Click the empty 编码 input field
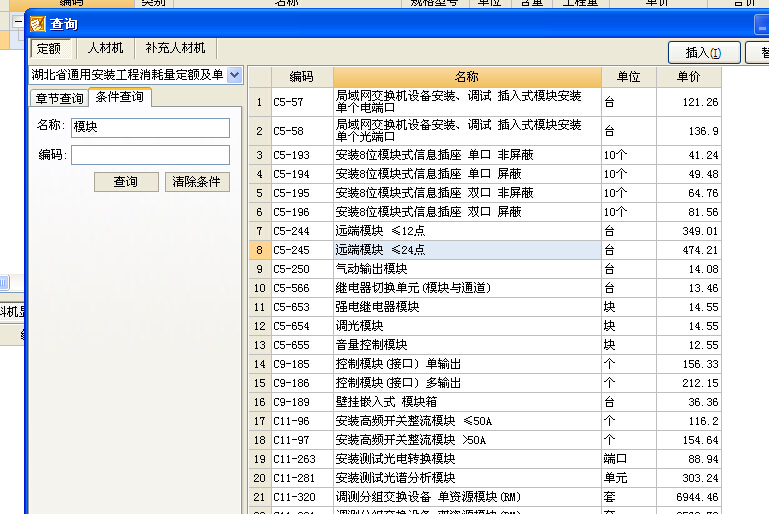769x514 pixels. [x=150, y=155]
